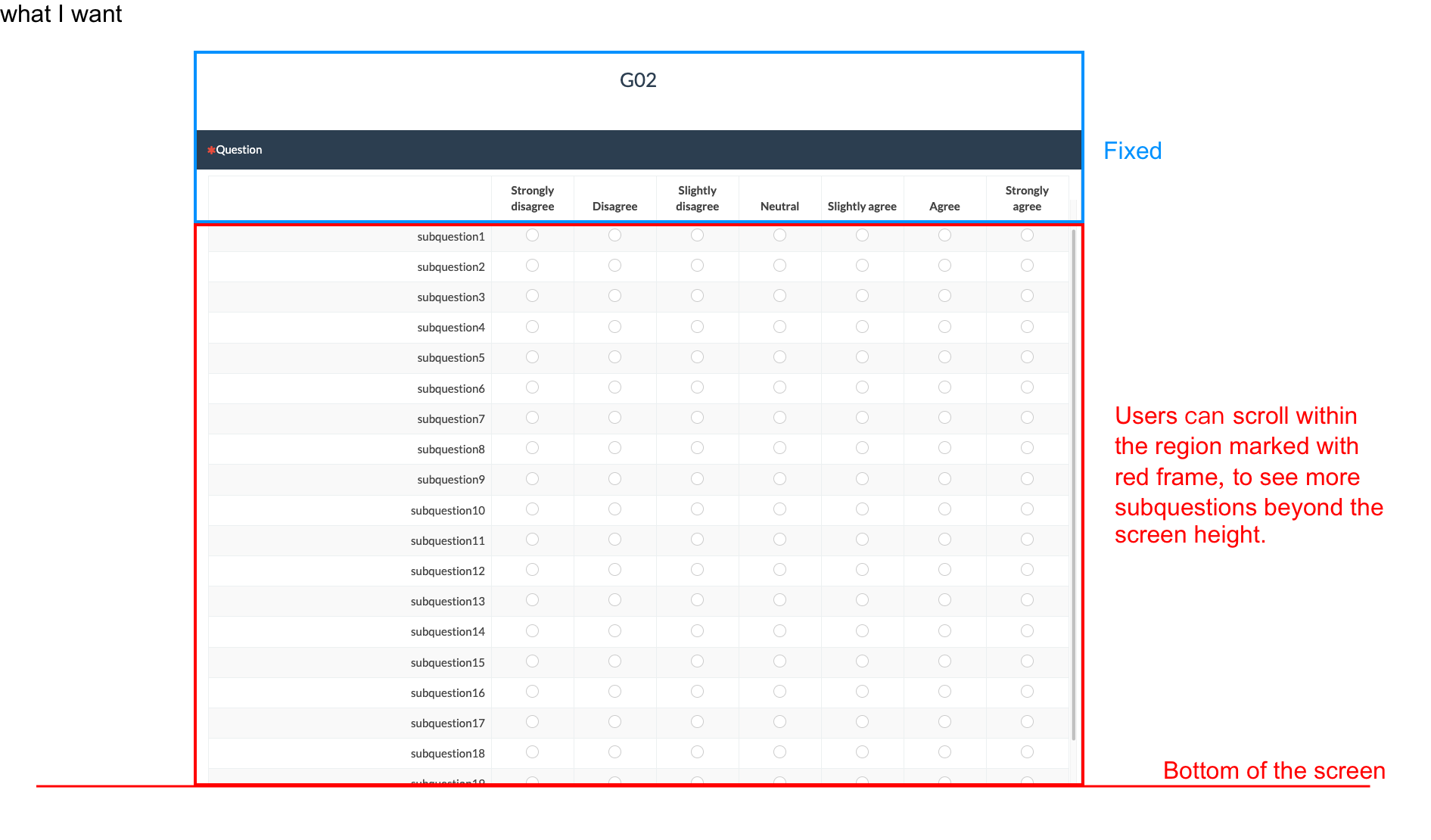This screenshot has height=840, width=1431.
Task: Choose Neutral for subquestion2
Action: tap(779, 266)
